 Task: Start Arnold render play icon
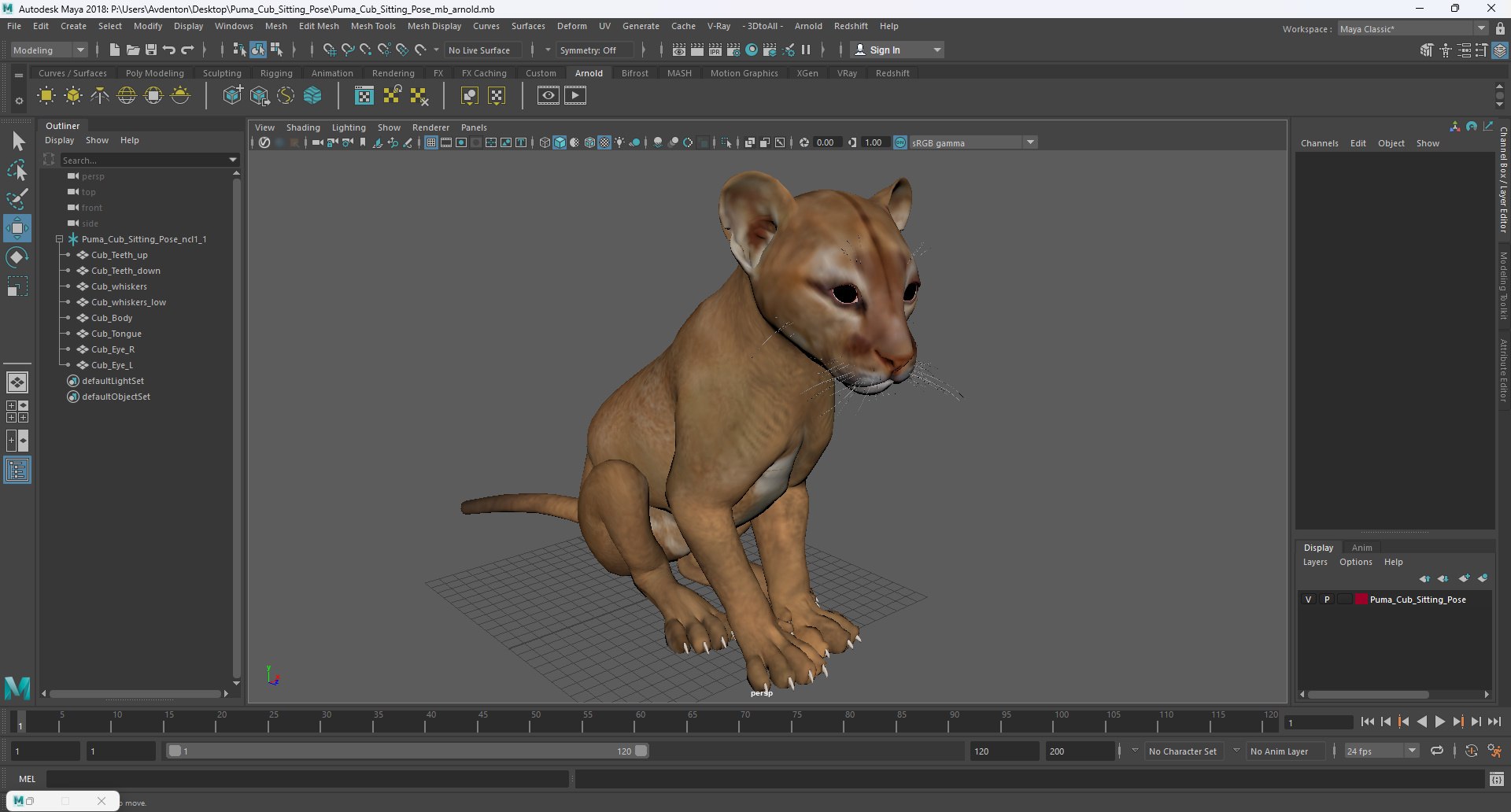pos(575,95)
